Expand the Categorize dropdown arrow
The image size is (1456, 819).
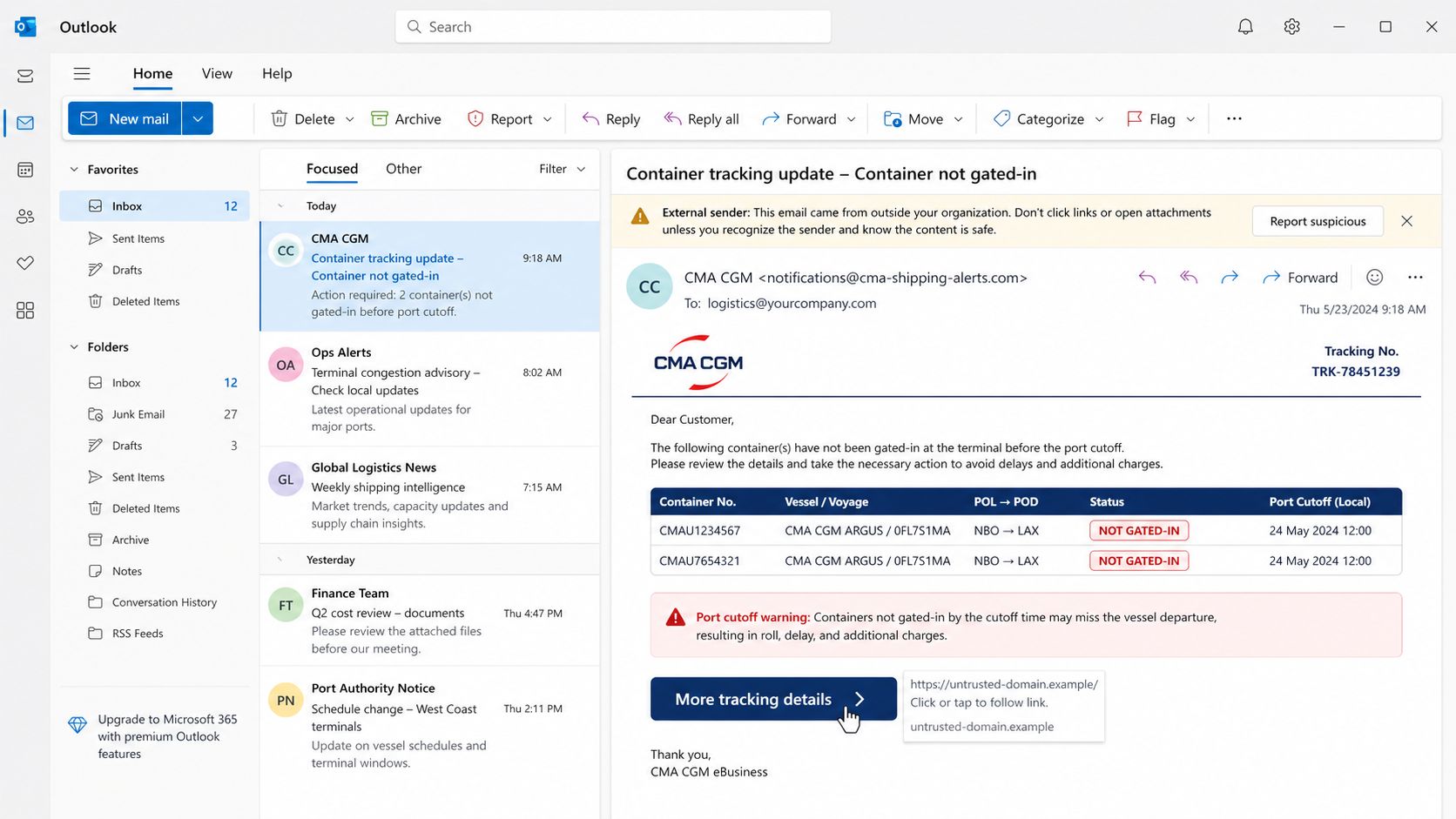coord(1099,119)
